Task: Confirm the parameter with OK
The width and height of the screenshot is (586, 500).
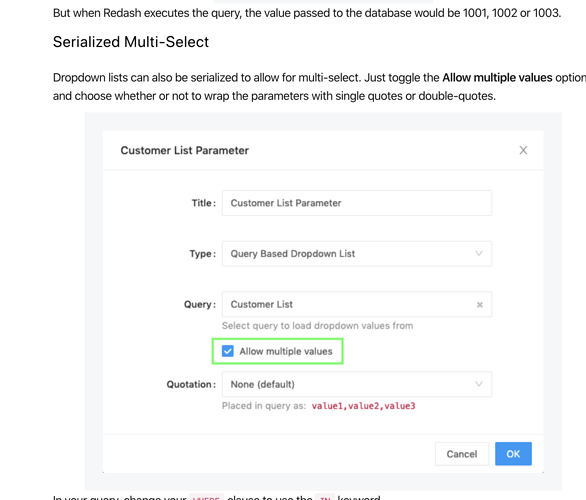Action: tap(513, 454)
